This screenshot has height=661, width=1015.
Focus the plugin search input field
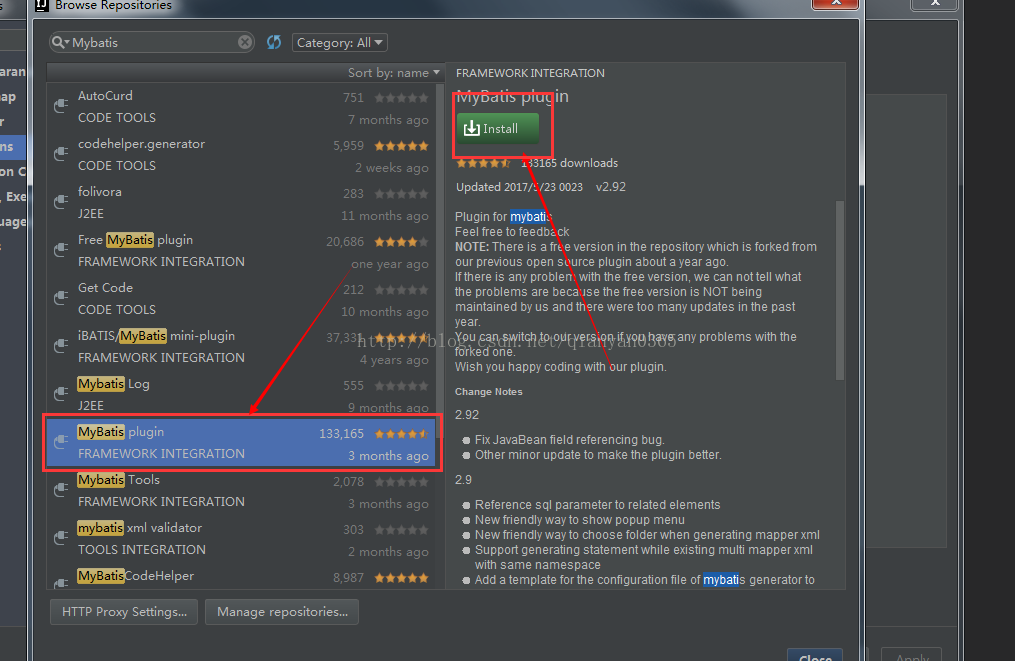[x=154, y=42]
